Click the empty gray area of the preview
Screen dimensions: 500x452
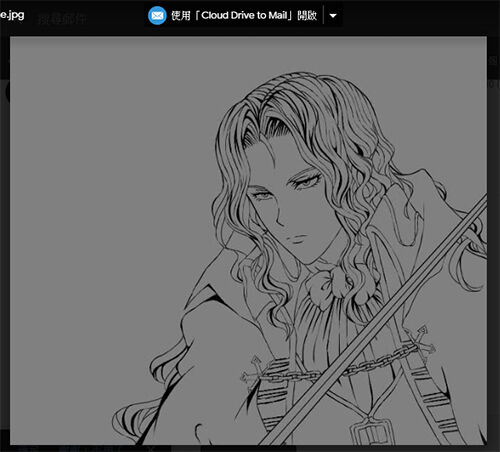(100, 167)
